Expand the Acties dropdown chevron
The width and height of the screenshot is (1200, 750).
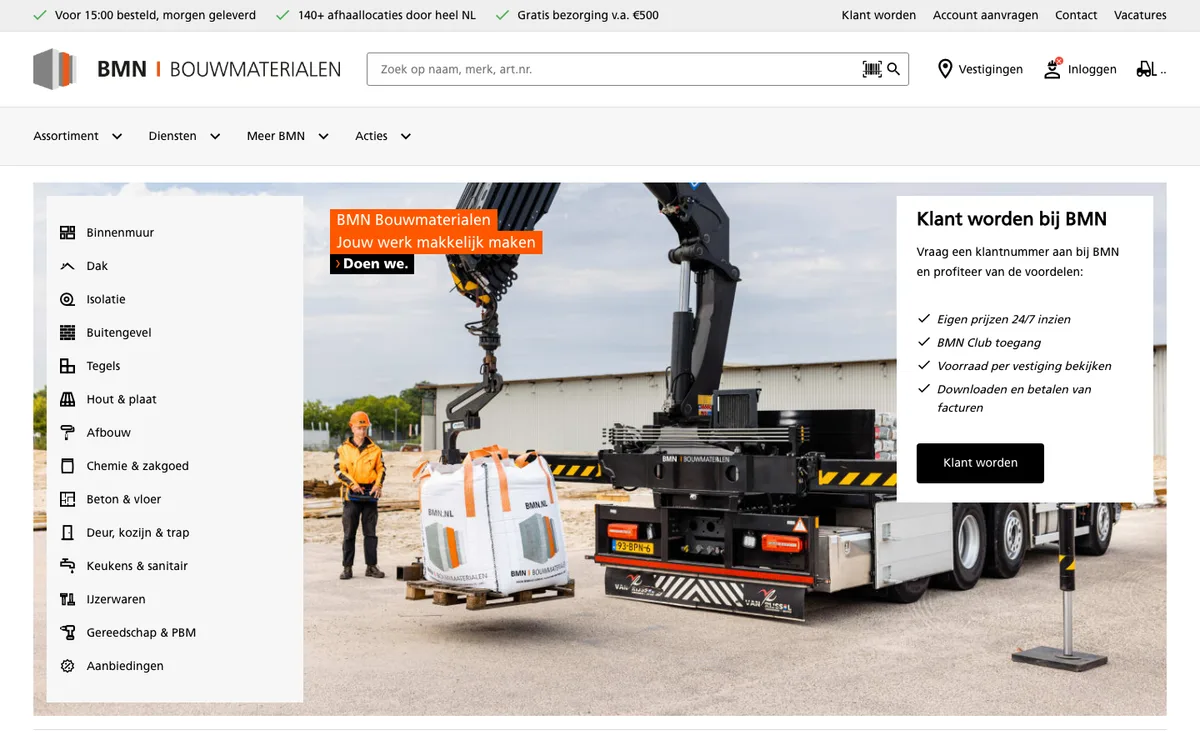click(x=405, y=137)
